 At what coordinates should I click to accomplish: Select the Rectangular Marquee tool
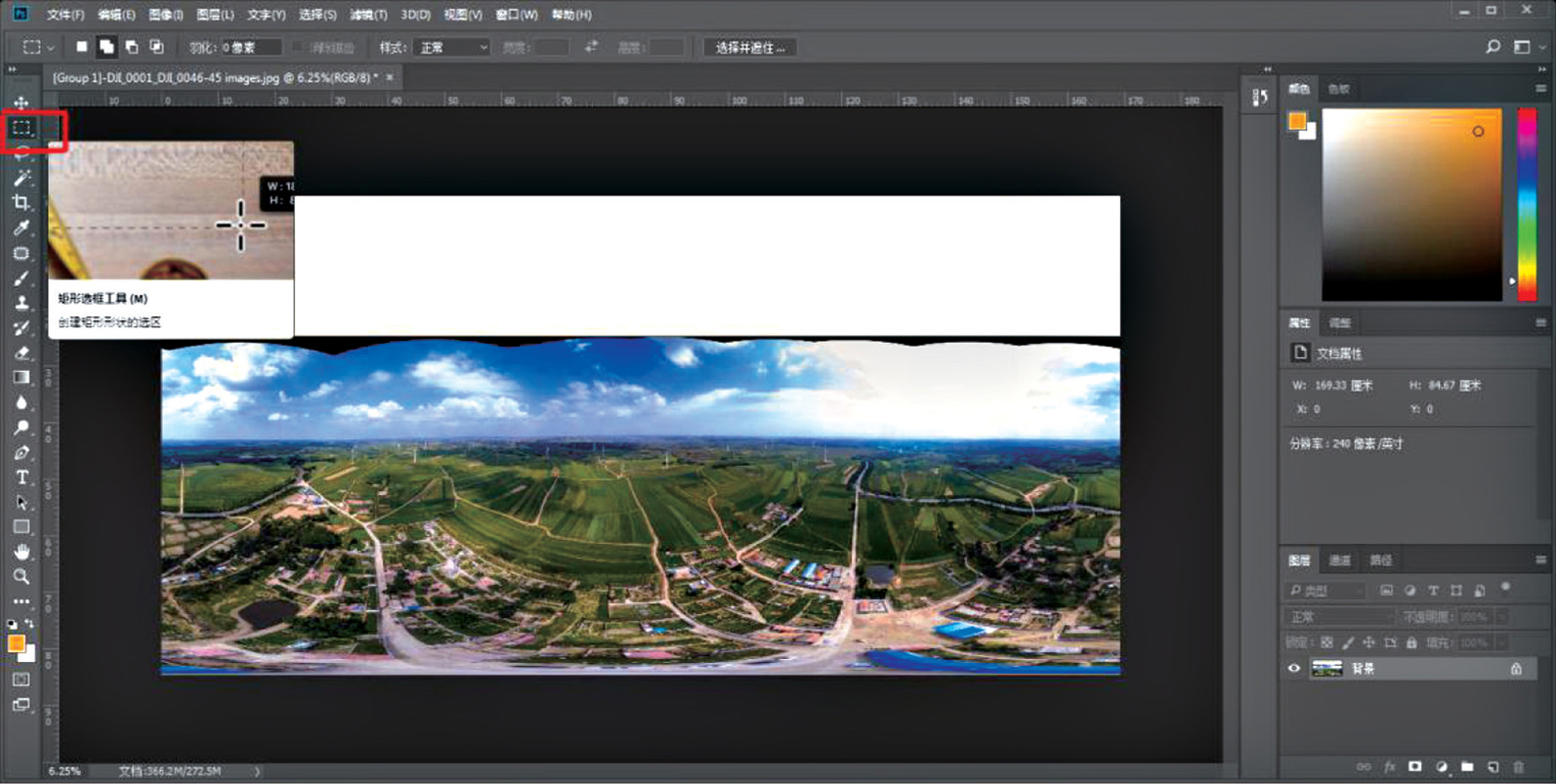(21, 128)
